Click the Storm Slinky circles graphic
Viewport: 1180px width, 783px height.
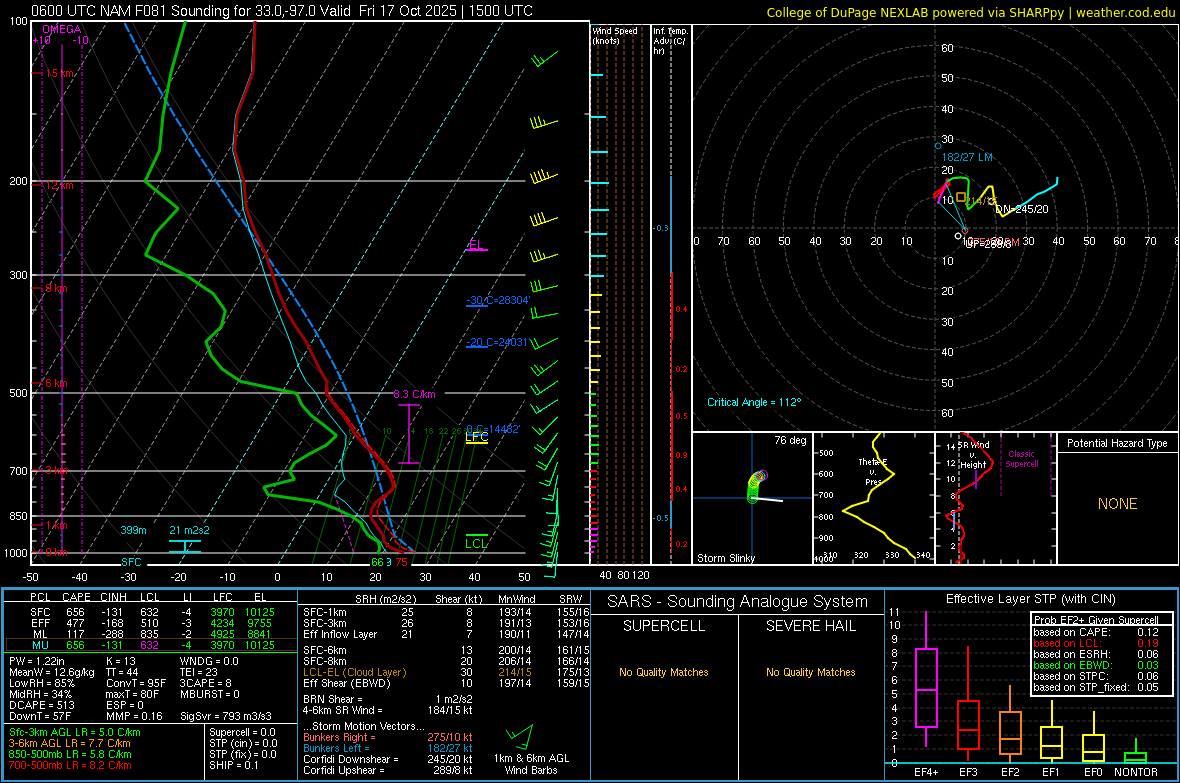click(757, 486)
